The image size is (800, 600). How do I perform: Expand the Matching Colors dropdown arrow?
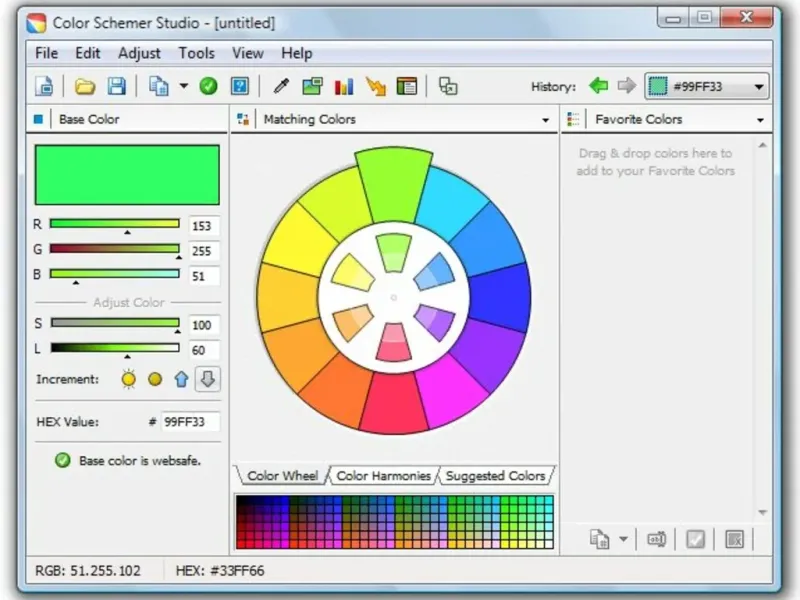click(545, 120)
